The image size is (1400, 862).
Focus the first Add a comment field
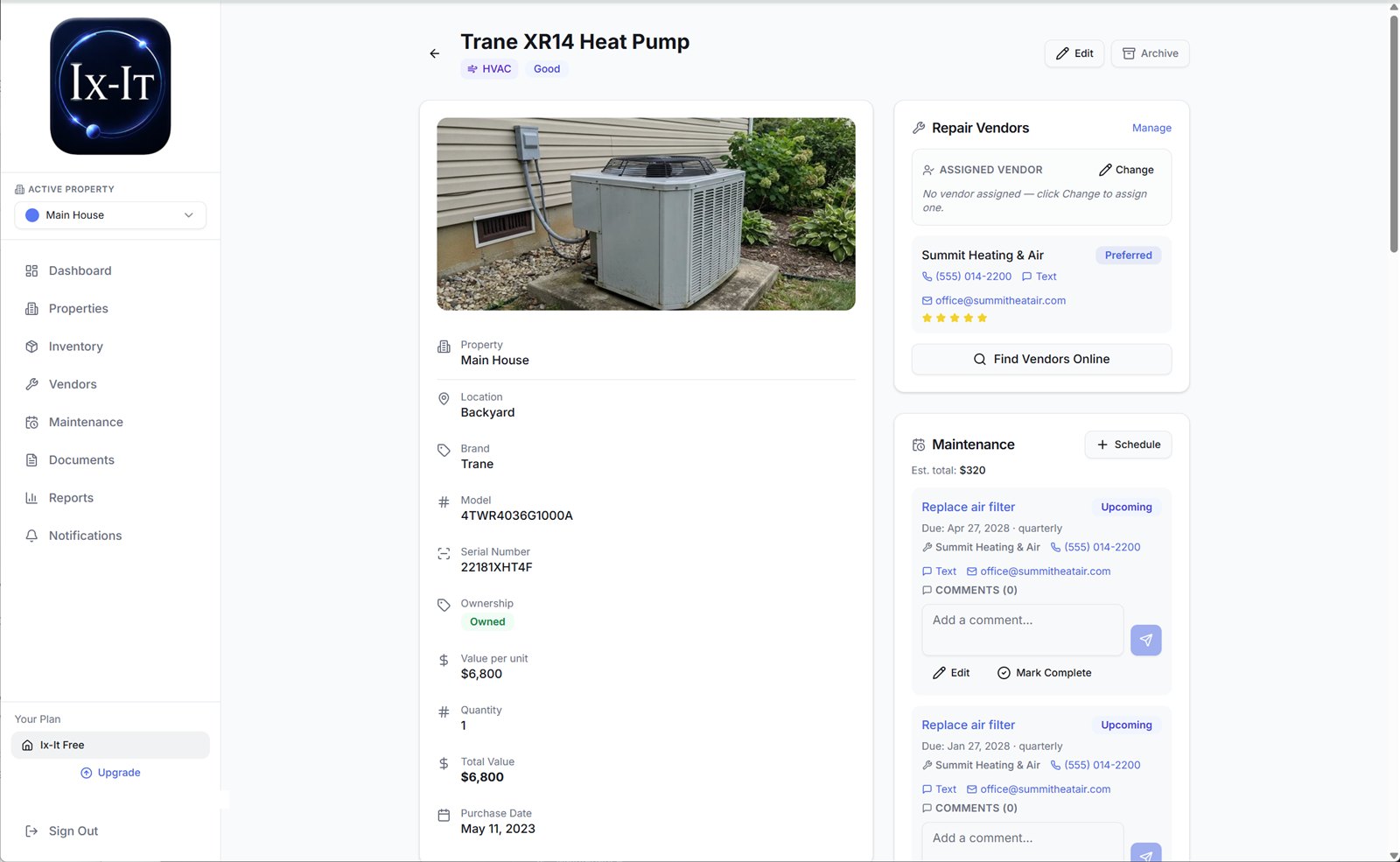pos(1022,629)
